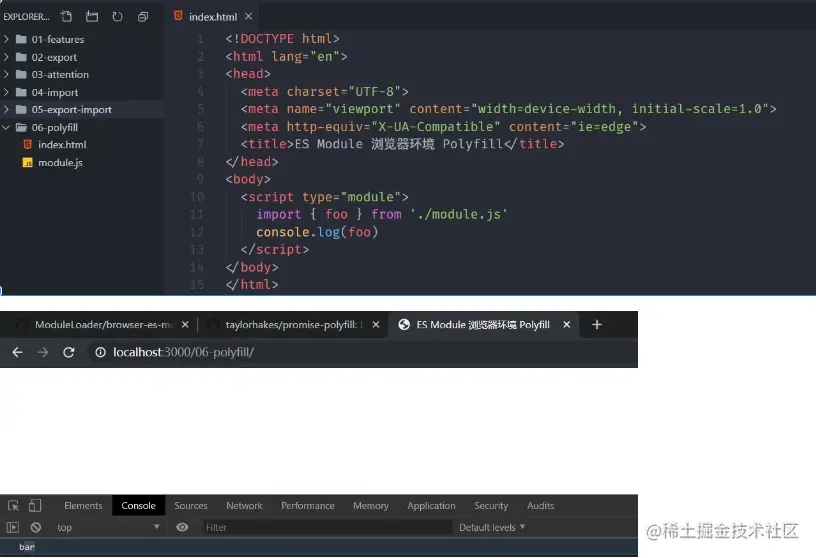Open the Elements DevTools tab
Viewport: 816px width, 558px height.
click(83, 505)
